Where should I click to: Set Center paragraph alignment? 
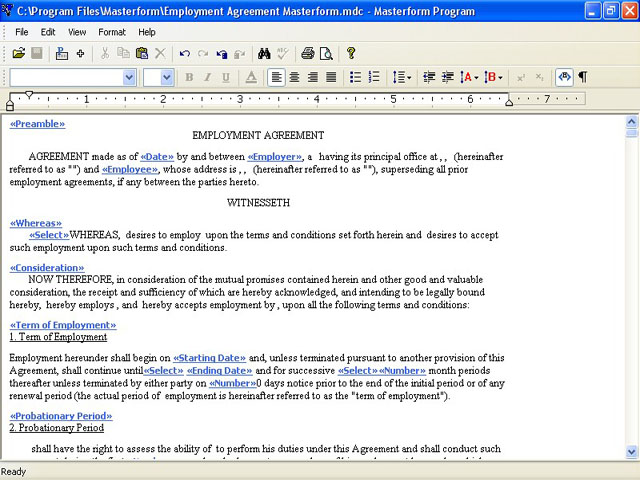(x=294, y=77)
